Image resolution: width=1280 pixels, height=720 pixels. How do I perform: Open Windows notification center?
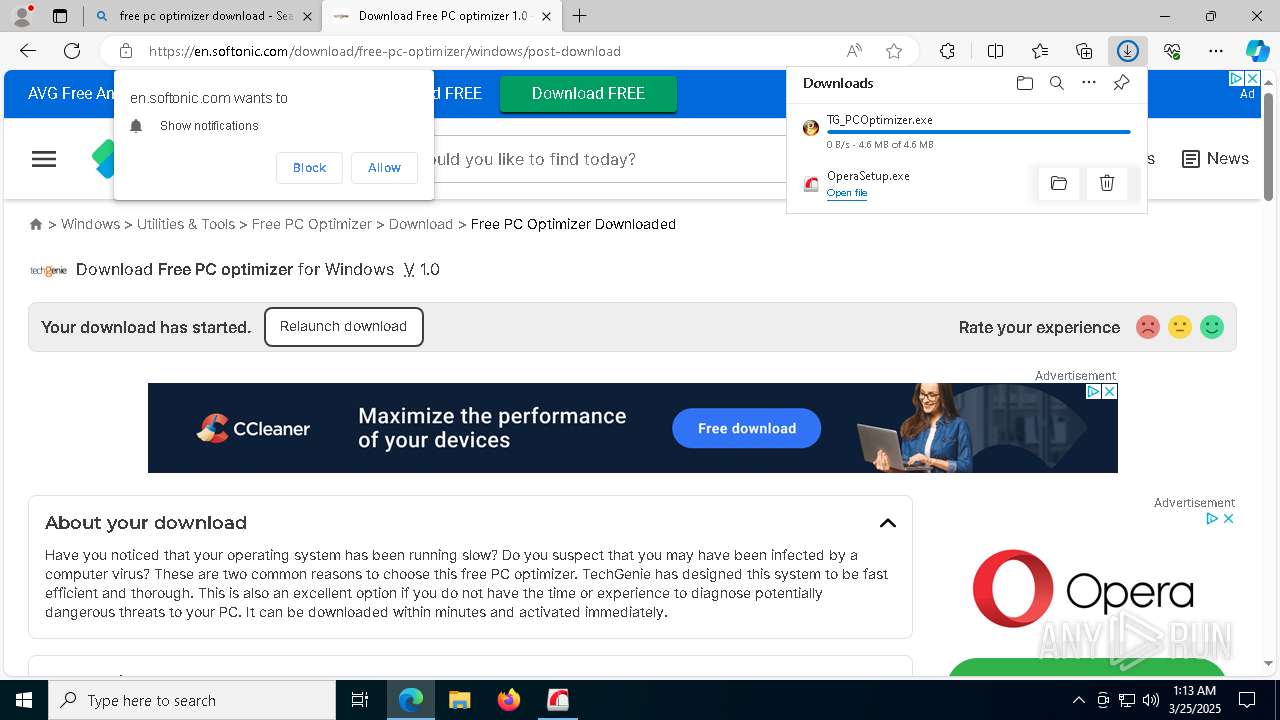coord(1247,700)
